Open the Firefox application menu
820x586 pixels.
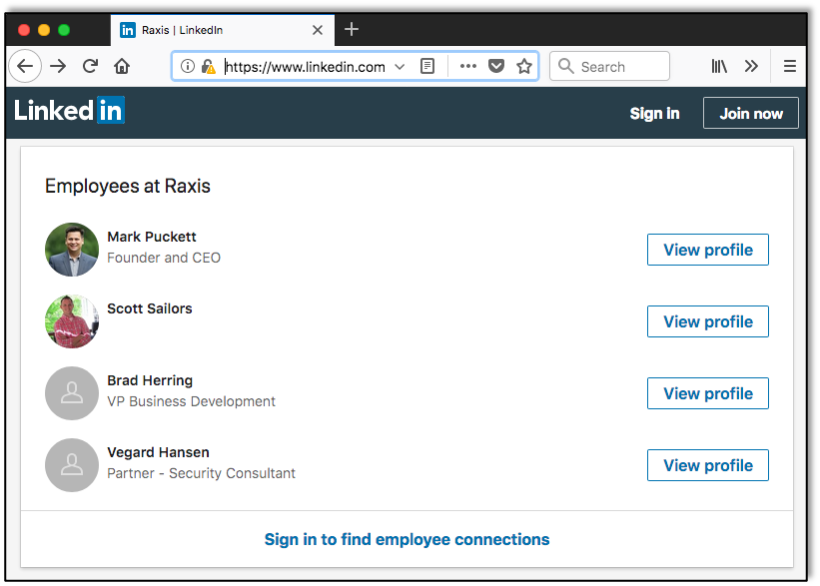789,66
